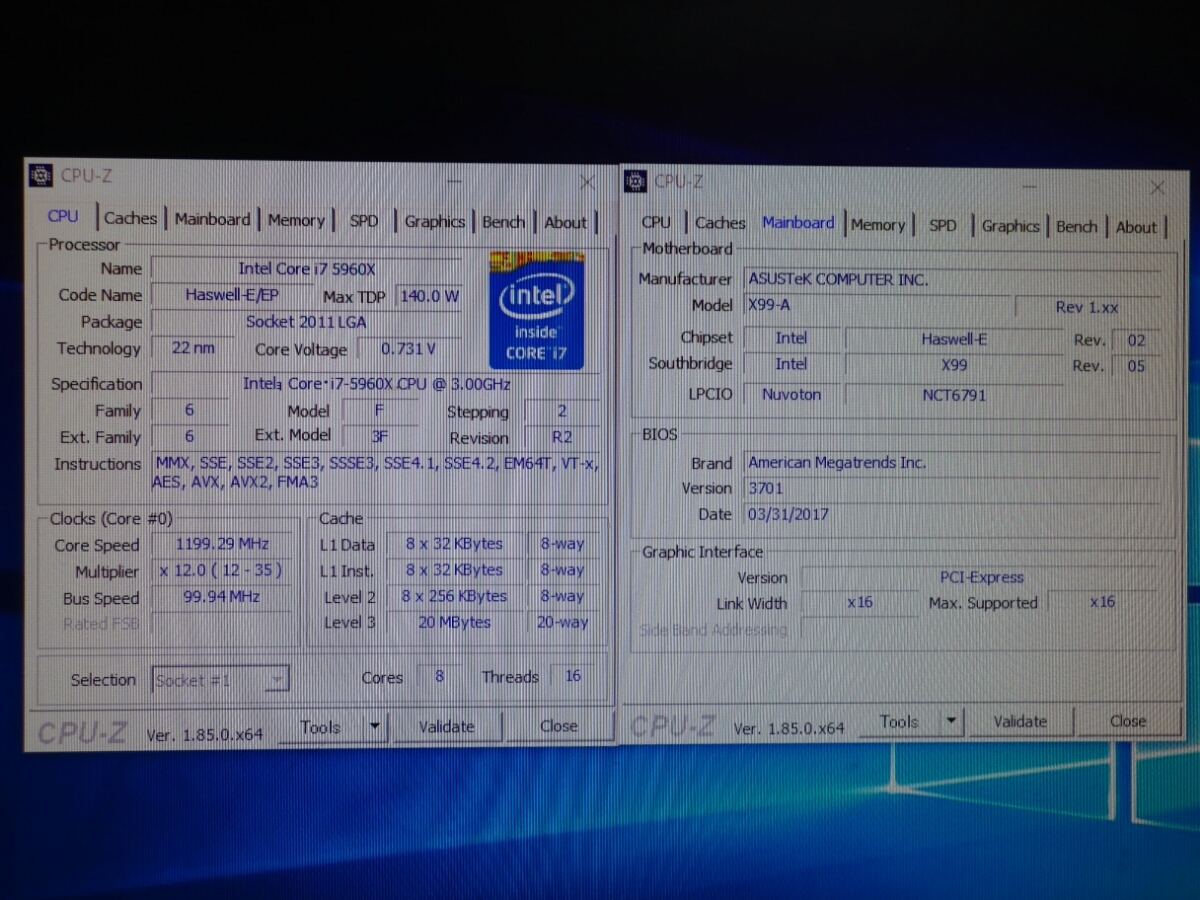Click Level 3 associativity 20-way
1200x900 pixels.
pos(563,622)
